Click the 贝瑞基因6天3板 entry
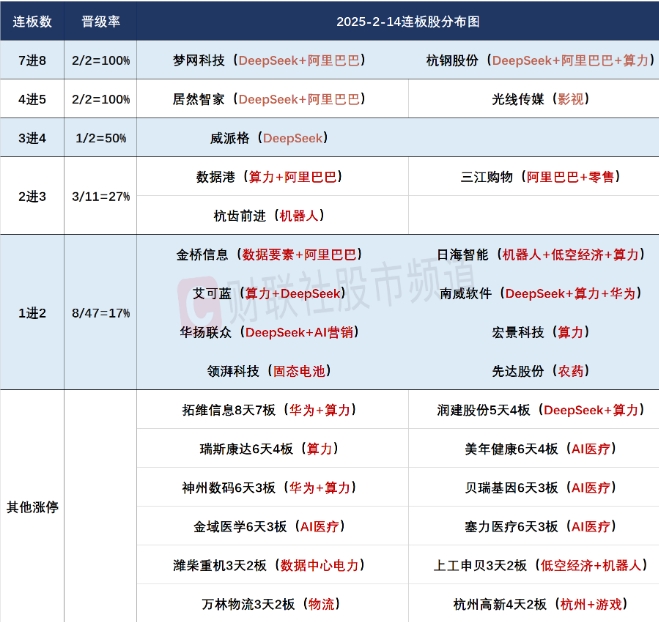Viewport: 659px width, 622px height. coord(540,488)
